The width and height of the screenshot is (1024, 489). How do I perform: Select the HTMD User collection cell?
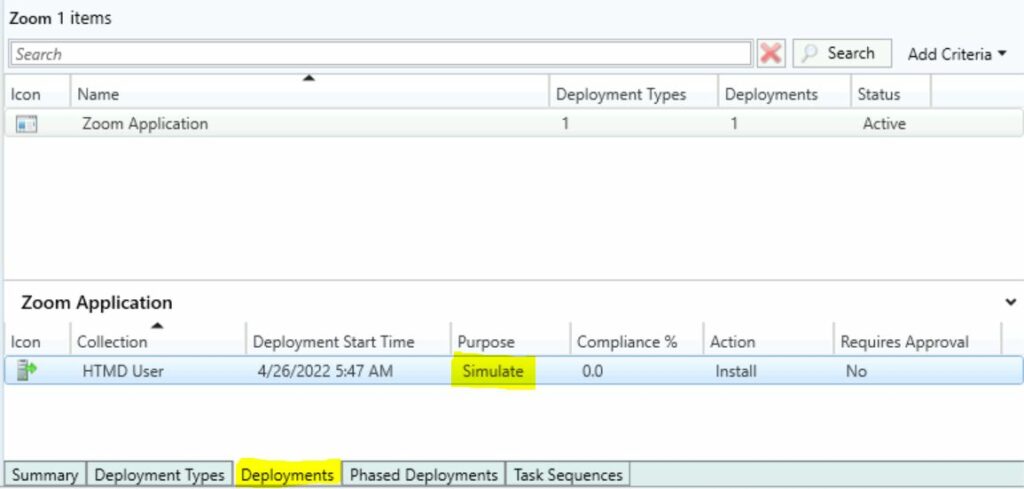point(123,371)
